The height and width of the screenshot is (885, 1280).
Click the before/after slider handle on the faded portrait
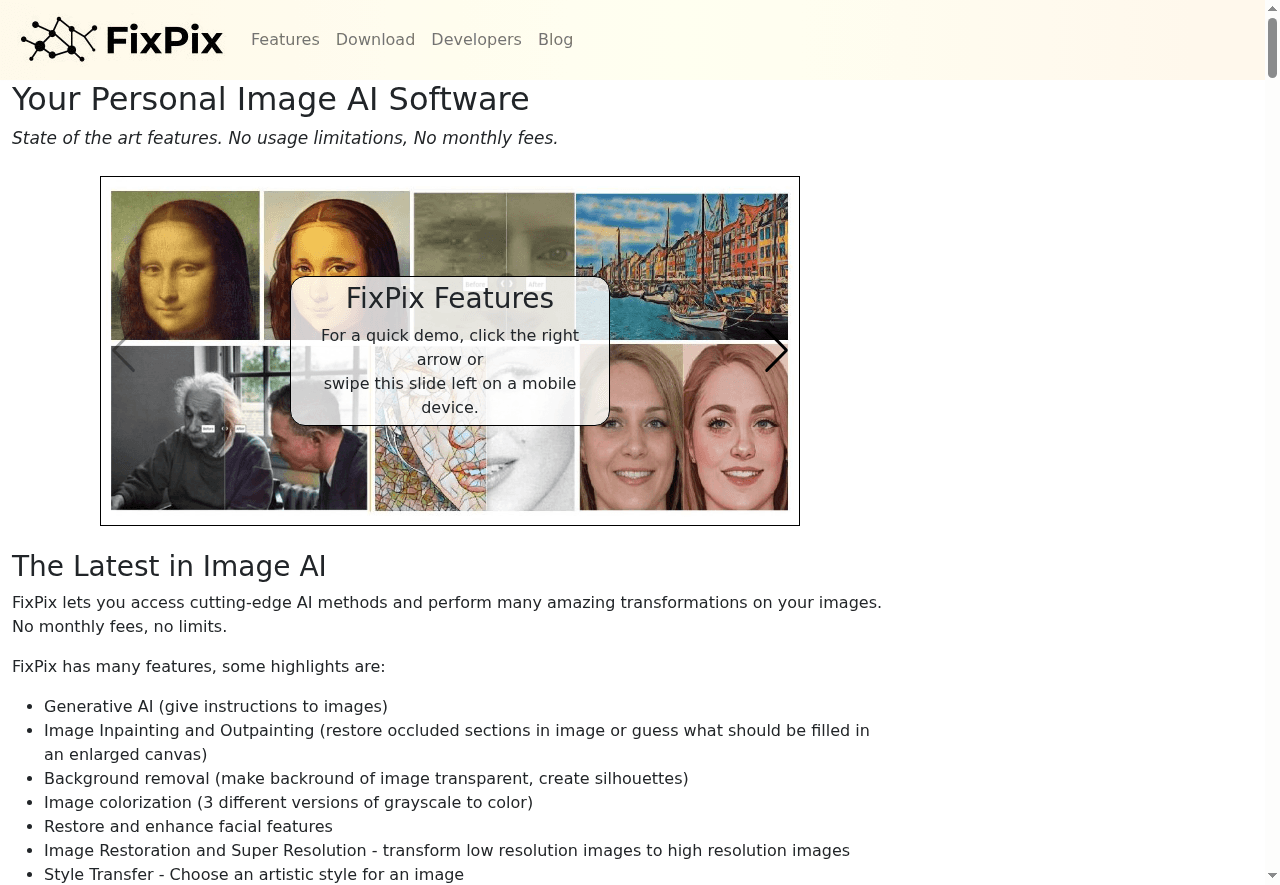508,284
